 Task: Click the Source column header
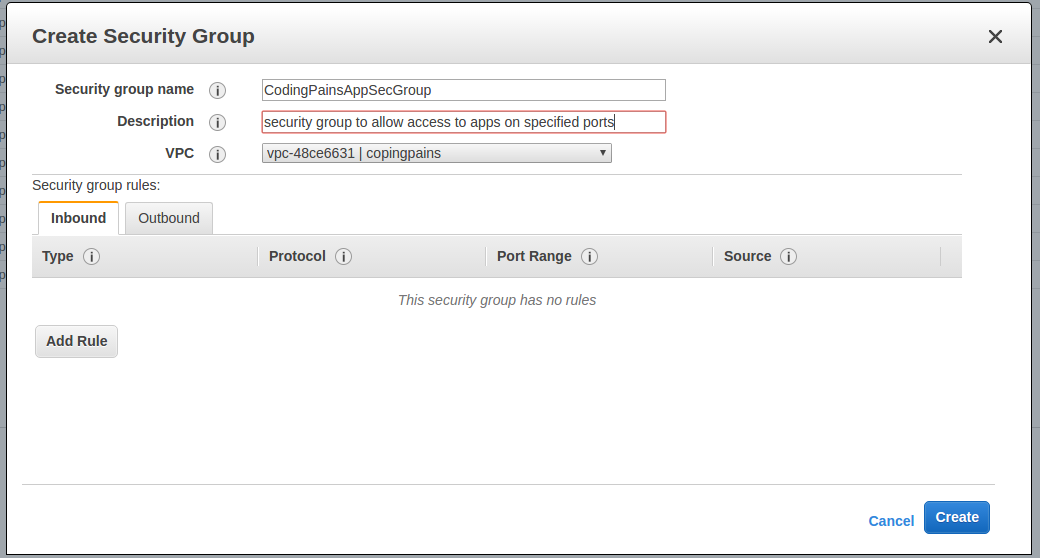click(x=748, y=256)
